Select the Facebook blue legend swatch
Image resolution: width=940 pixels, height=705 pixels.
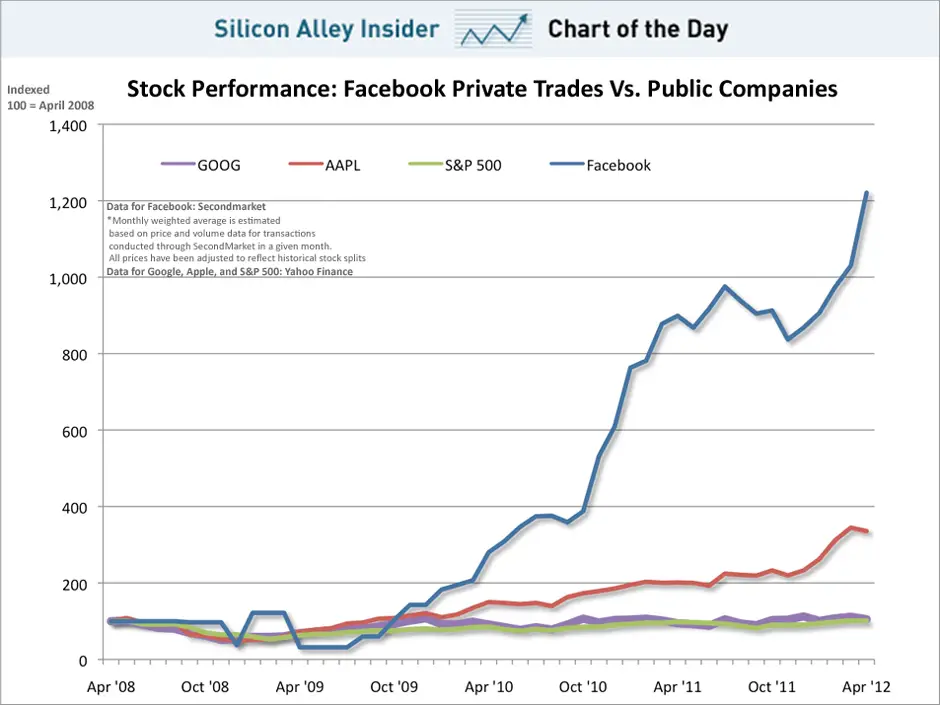coord(567,164)
